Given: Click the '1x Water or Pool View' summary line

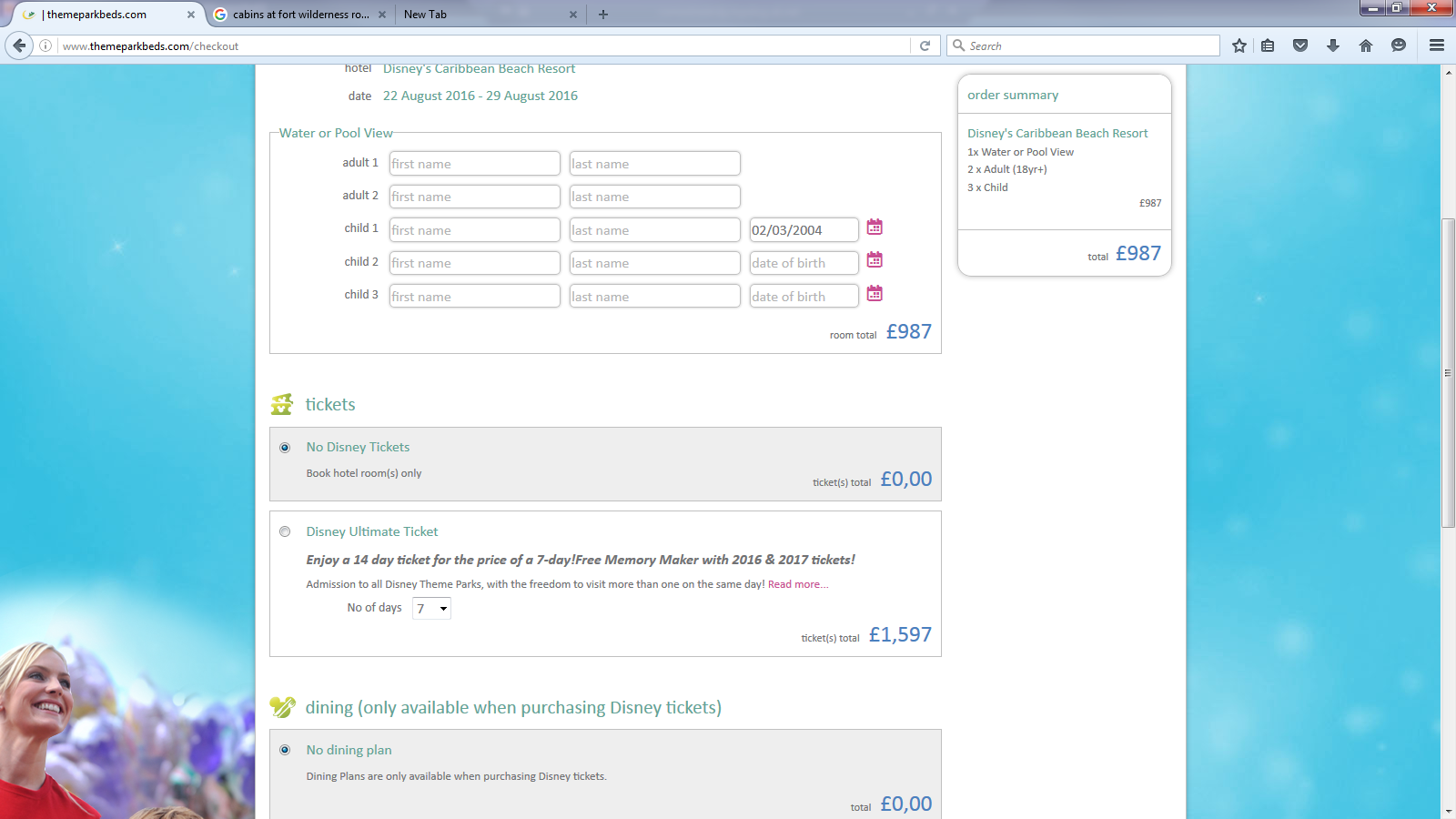Looking at the screenshot, I should tap(1020, 152).
